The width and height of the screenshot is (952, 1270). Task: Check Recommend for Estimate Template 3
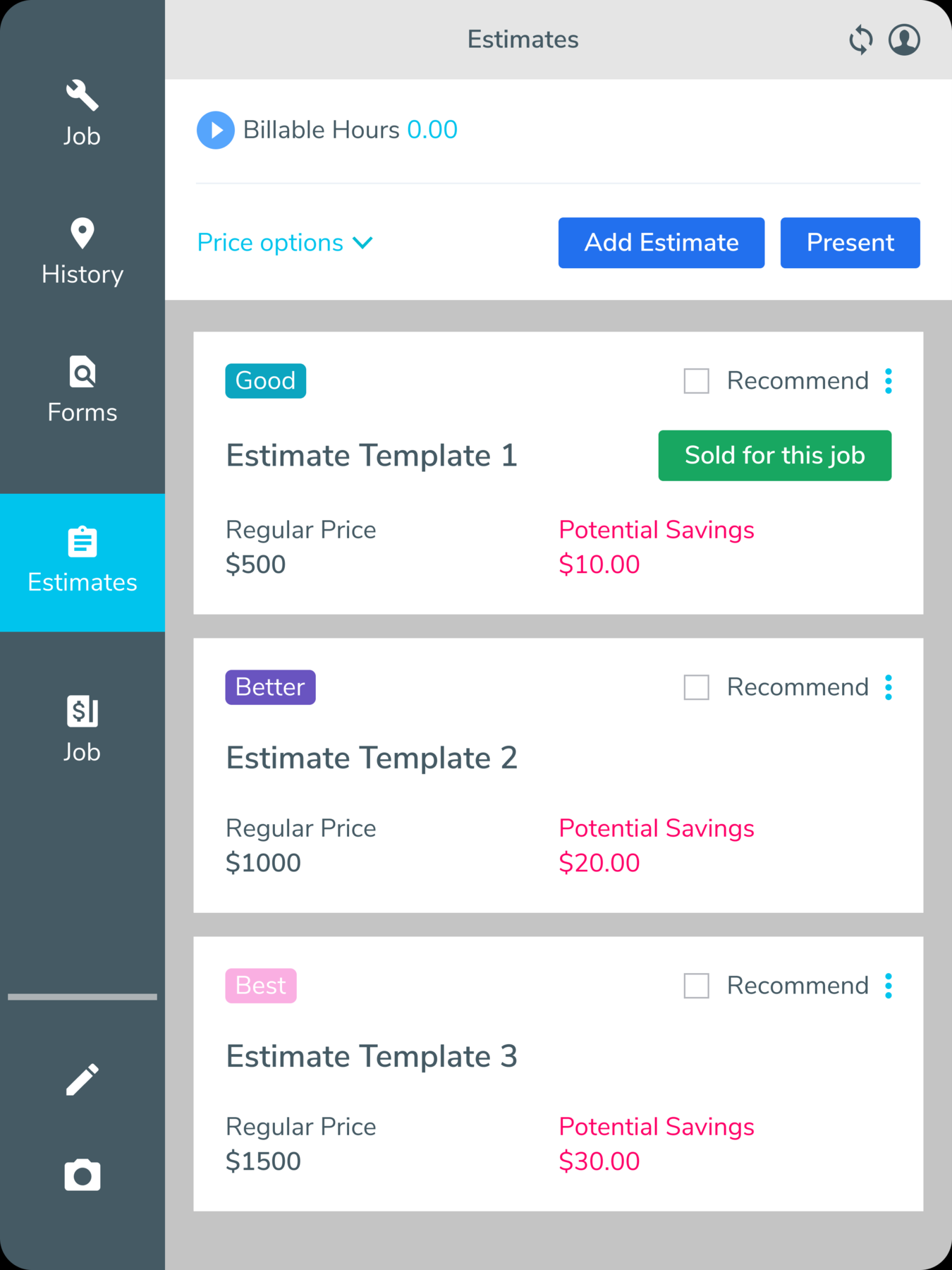pos(695,986)
